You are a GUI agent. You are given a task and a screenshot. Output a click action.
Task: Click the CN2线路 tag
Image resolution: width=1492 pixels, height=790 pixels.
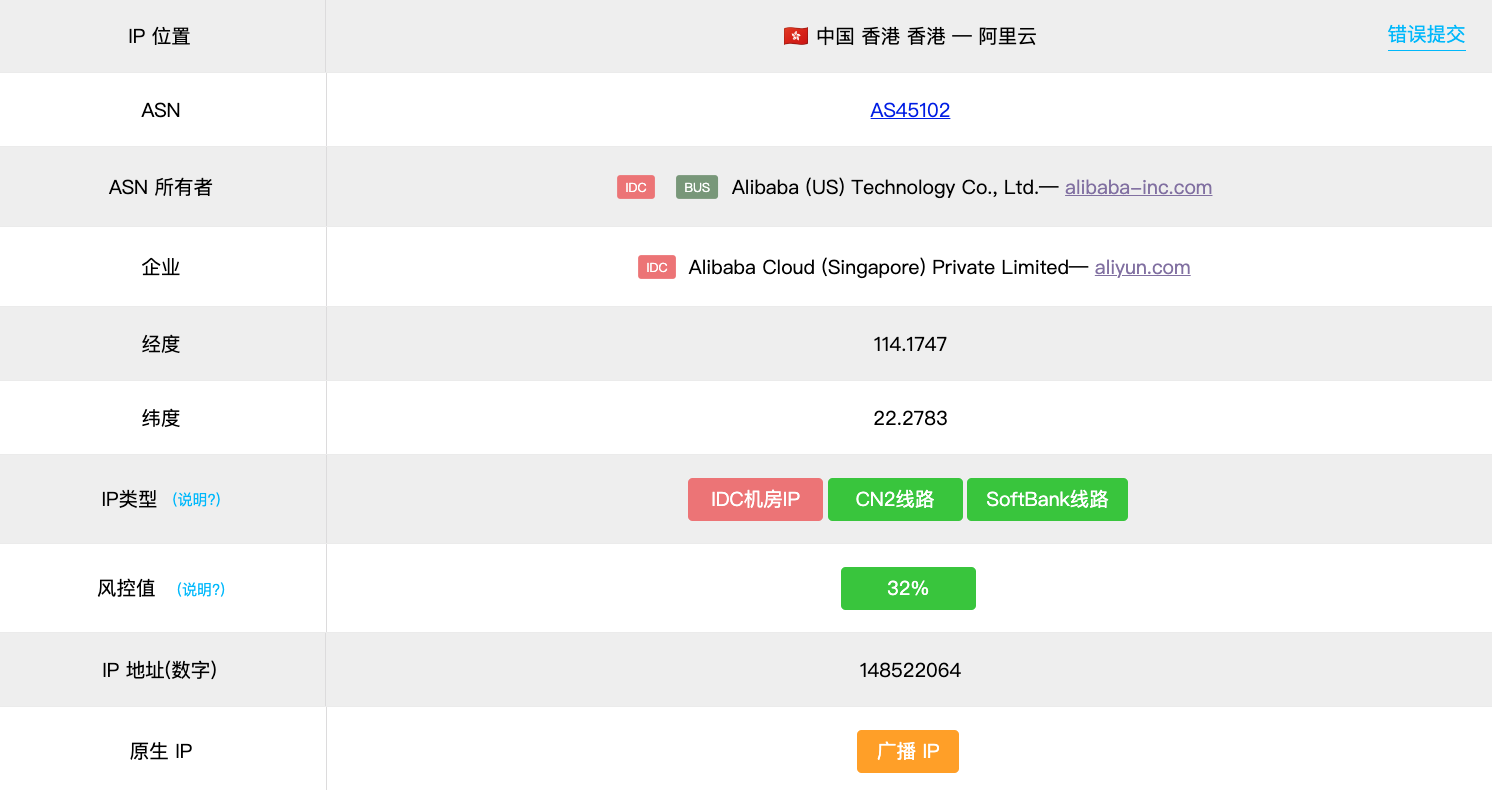[x=895, y=499]
